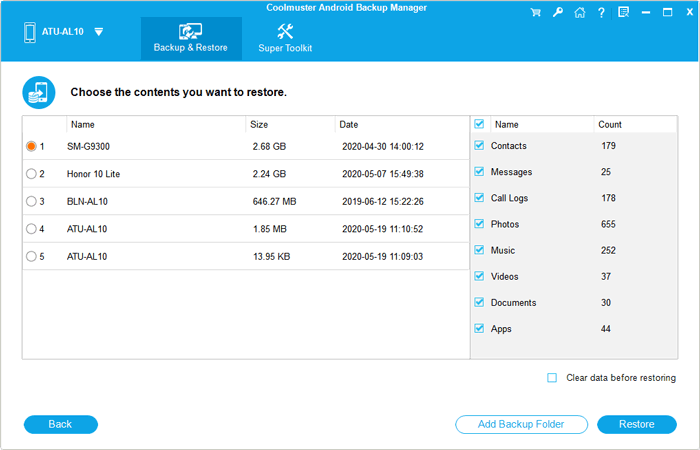Click date 2020-05-19 11:10:52
This screenshot has width=700, height=450.
pos(383,229)
